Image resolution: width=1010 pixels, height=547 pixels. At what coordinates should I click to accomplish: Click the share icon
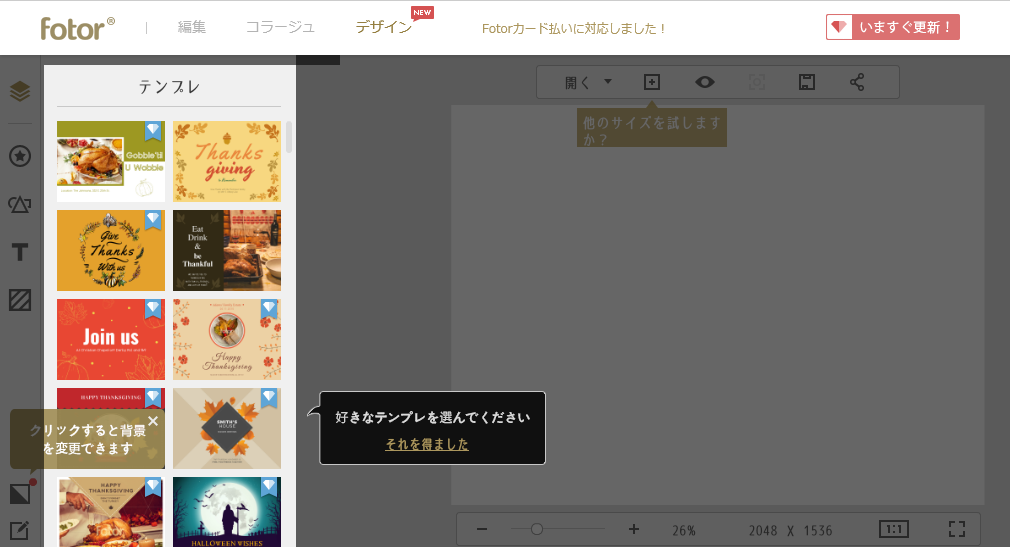click(857, 82)
